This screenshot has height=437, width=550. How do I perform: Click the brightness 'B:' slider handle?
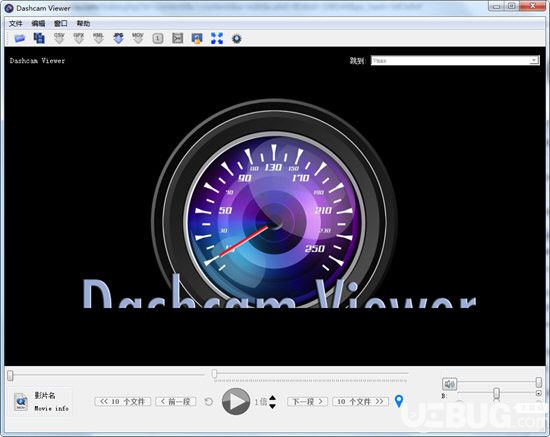(x=496, y=393)
